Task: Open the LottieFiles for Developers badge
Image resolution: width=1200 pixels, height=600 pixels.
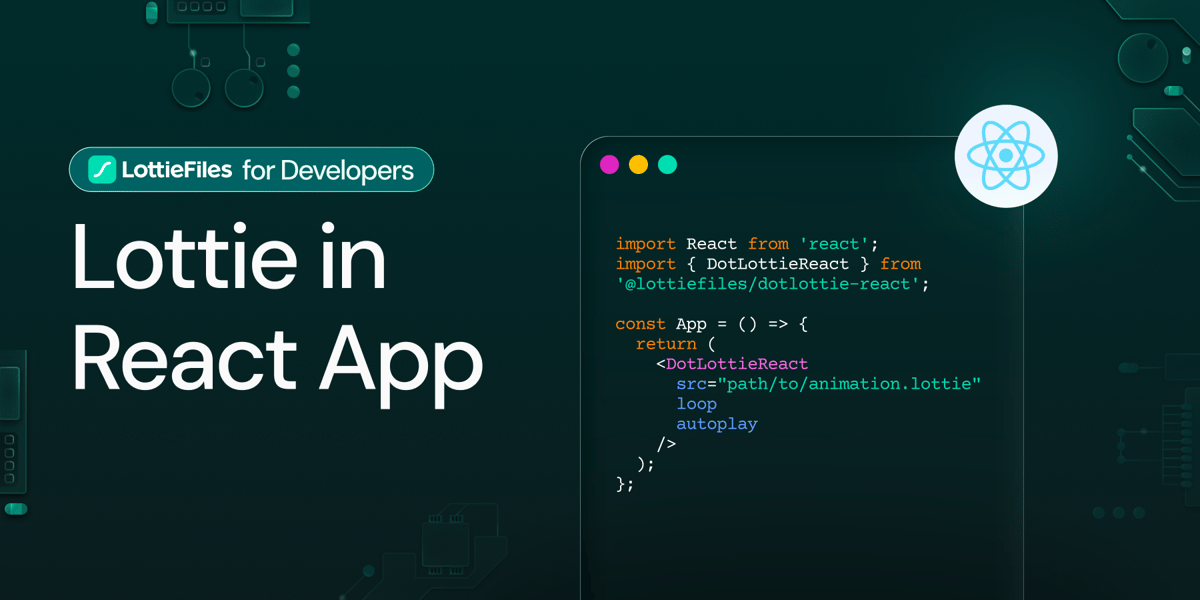Action: coord(251,169)
